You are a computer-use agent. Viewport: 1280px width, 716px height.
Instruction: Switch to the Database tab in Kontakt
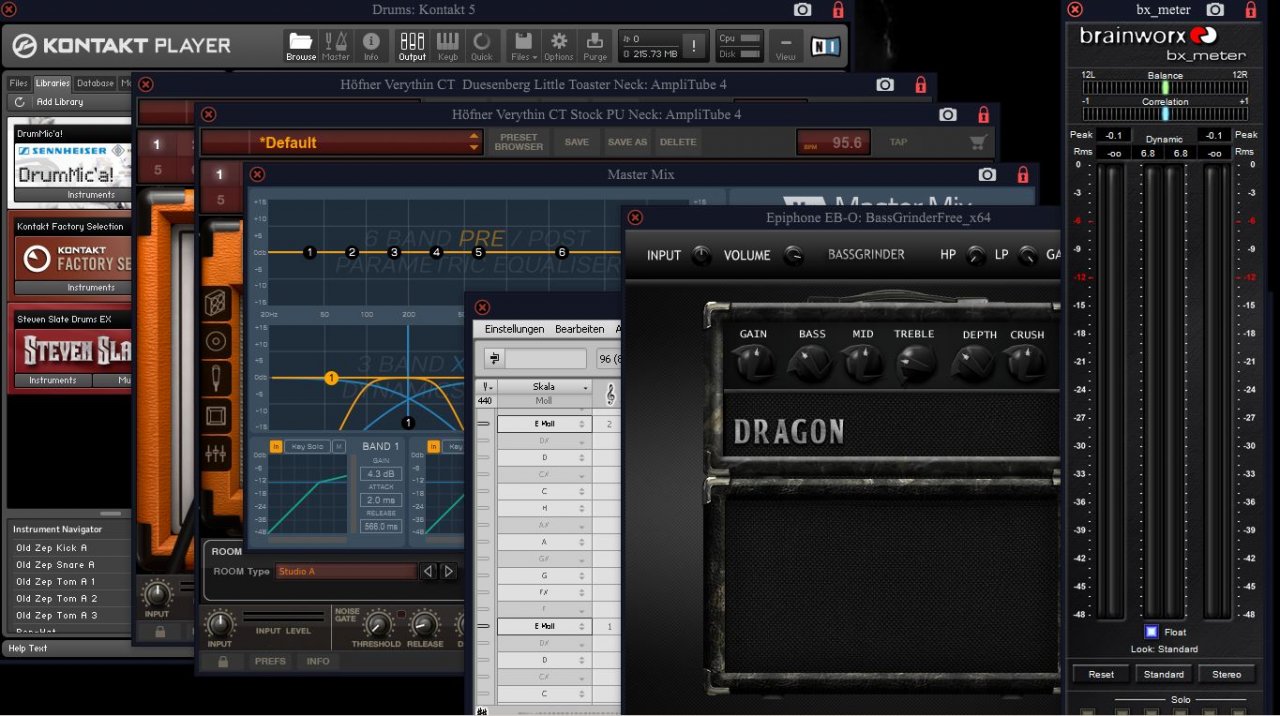tap(95, 84)
